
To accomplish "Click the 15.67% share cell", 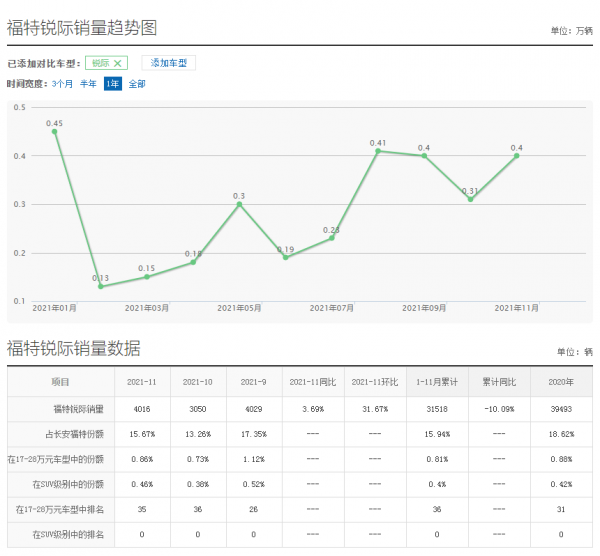I will (142, 434).
